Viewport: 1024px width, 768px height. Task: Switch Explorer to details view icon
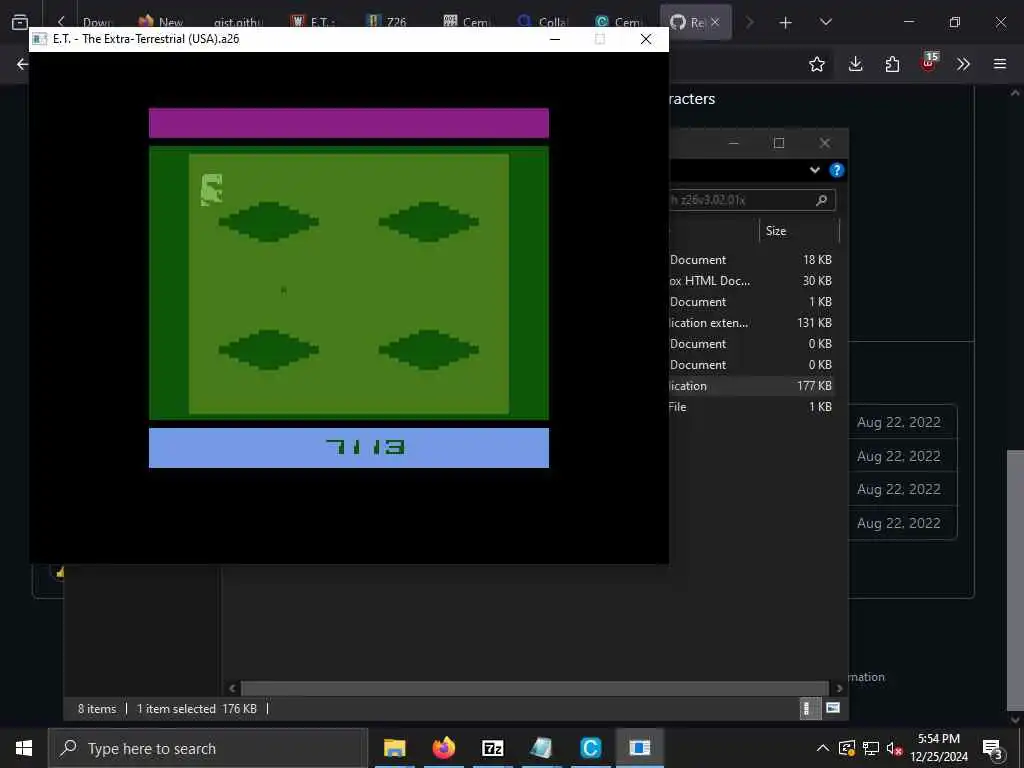tap(808, 709)
